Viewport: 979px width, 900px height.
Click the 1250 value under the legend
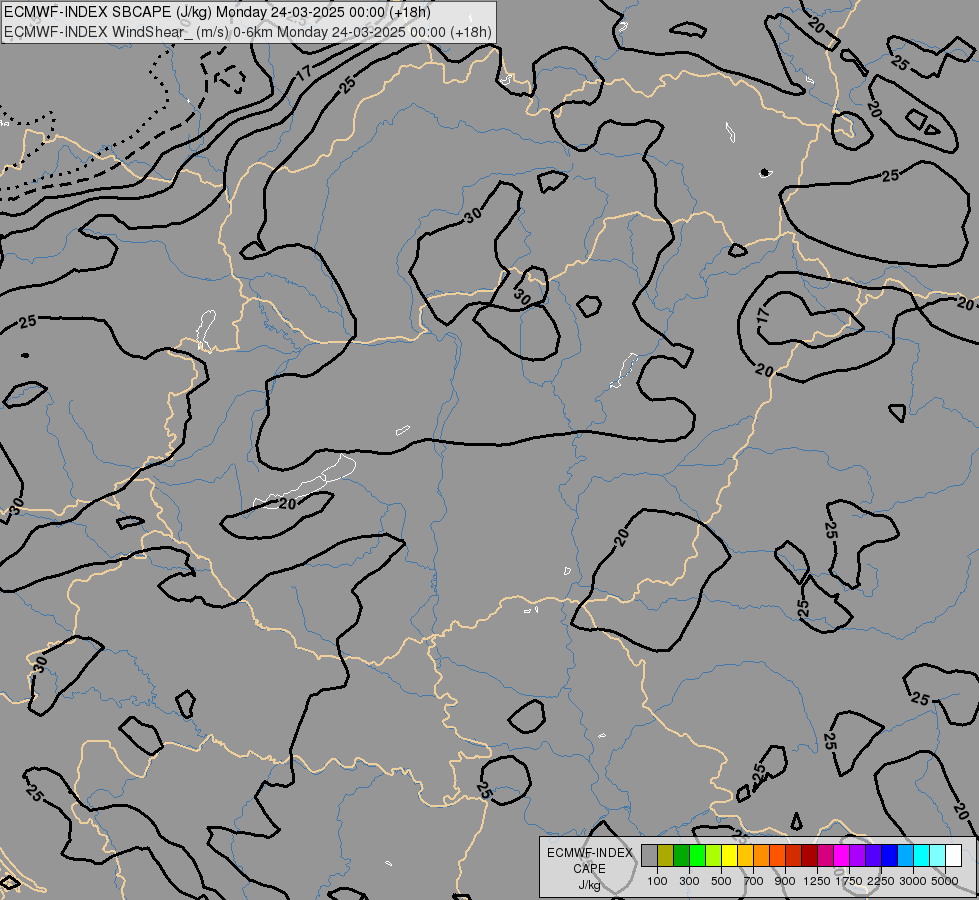[817, 881]
